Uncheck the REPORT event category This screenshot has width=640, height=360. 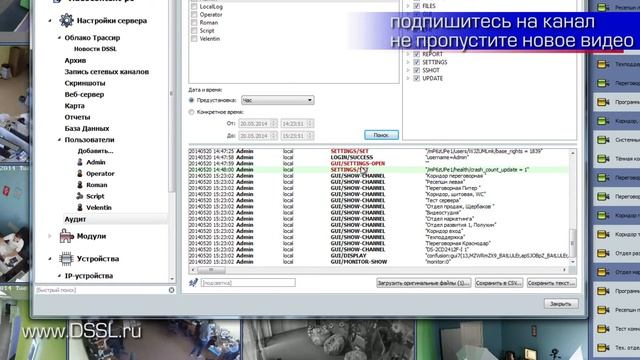pos(417,54)
